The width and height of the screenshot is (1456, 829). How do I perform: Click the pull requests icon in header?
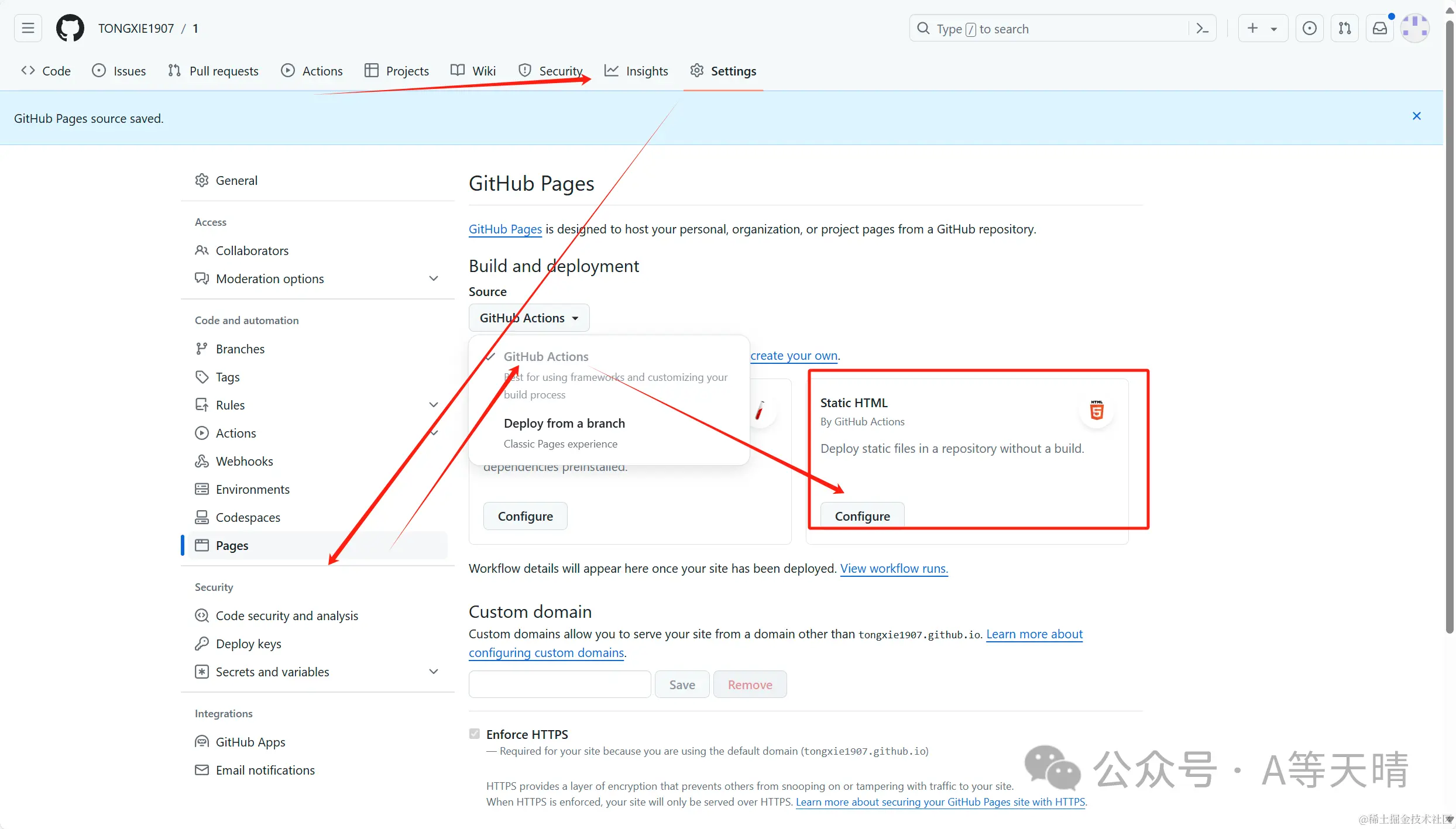[x=1345, y=28]
